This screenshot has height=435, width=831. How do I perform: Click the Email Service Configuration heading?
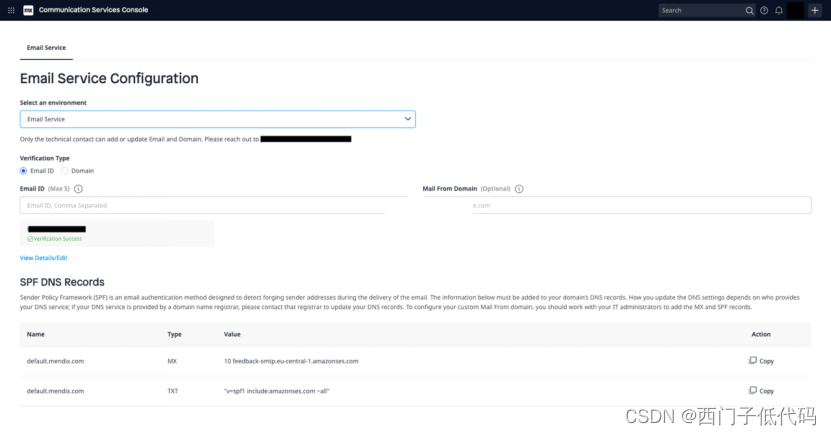[x=109, y=78]
